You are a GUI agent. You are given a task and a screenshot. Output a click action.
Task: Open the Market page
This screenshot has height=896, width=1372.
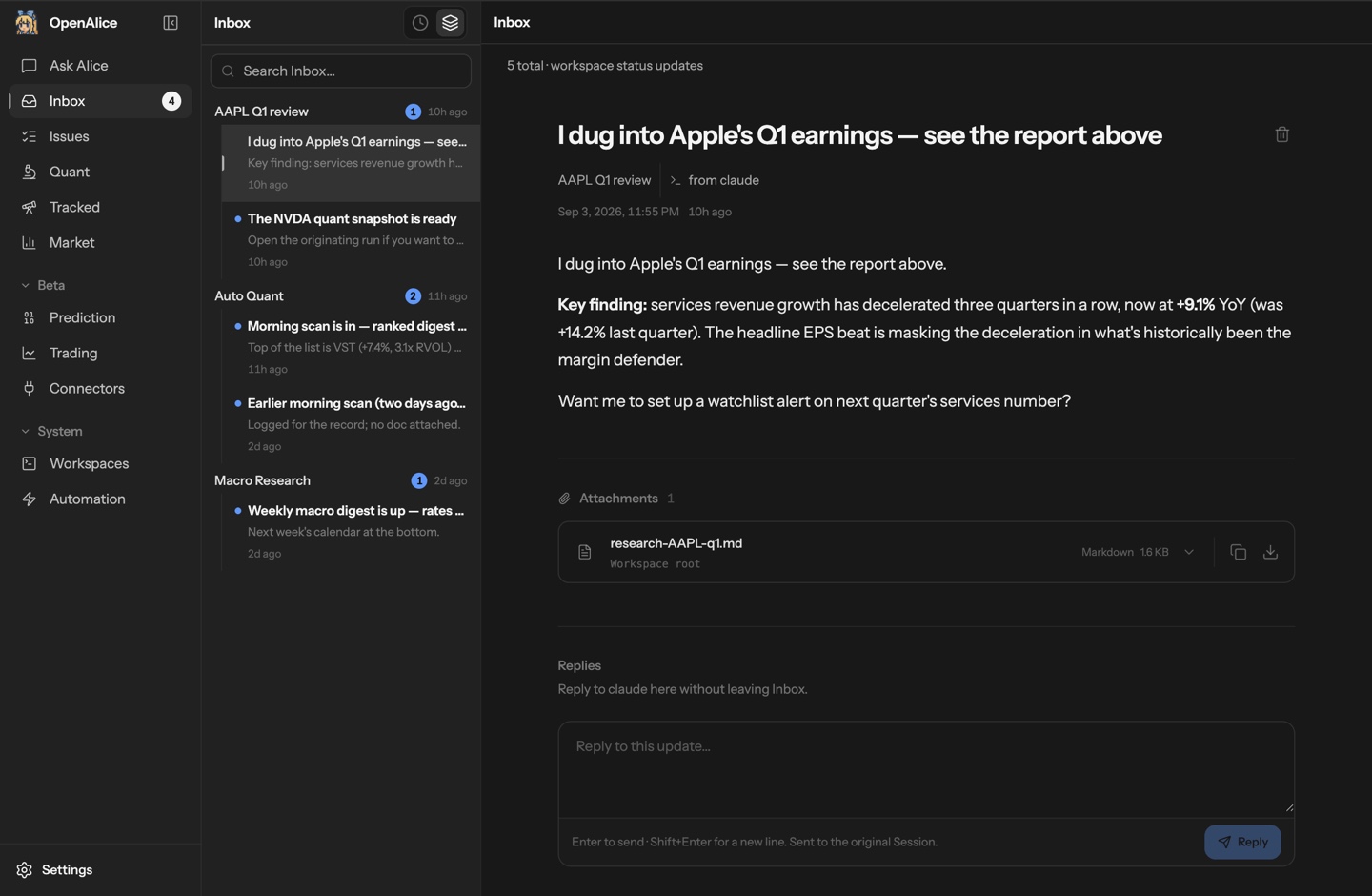click(100, 242)
